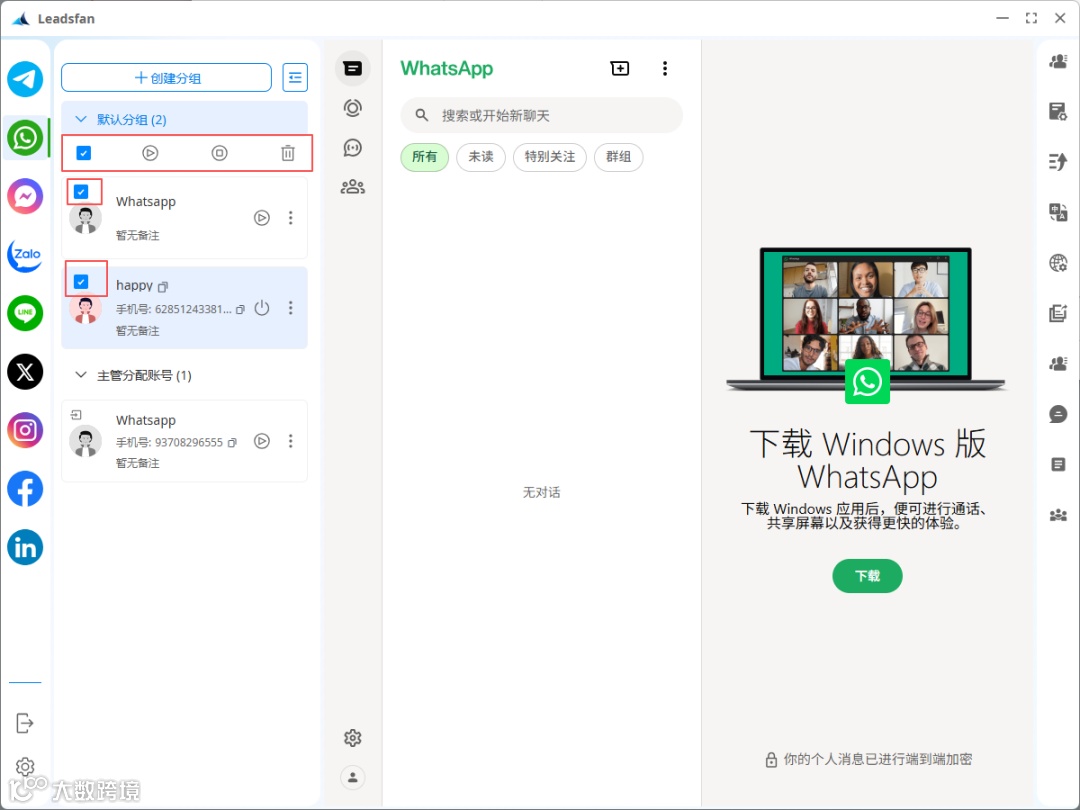Open more options for the happy account
Screen dimensions: 1080x810
click(x=291, y=308)
